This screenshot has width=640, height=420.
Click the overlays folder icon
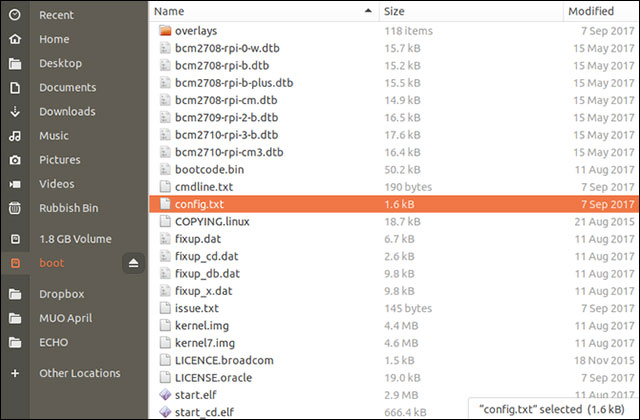point(165,31)
